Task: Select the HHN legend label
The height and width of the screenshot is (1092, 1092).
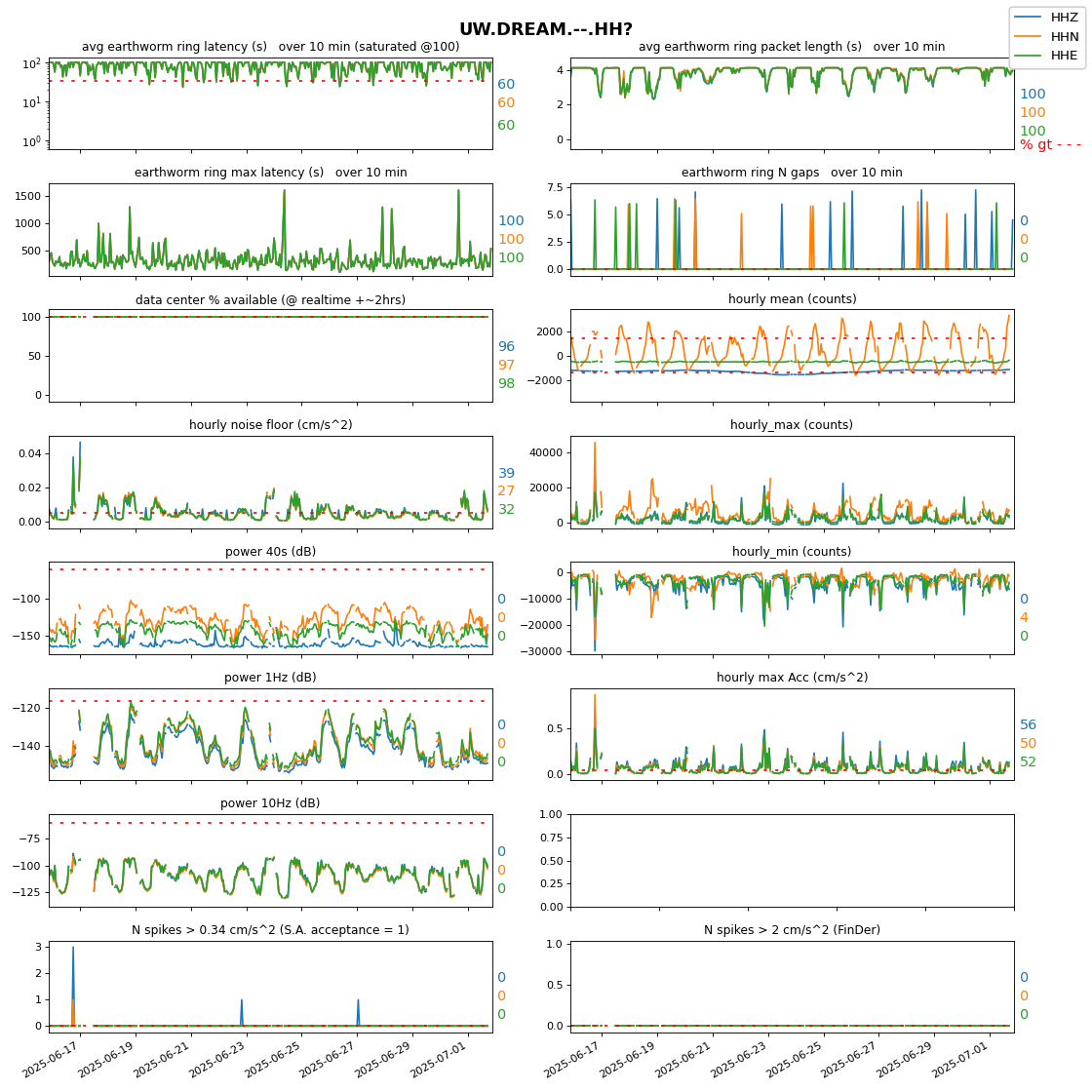Action: (1064, 36)
